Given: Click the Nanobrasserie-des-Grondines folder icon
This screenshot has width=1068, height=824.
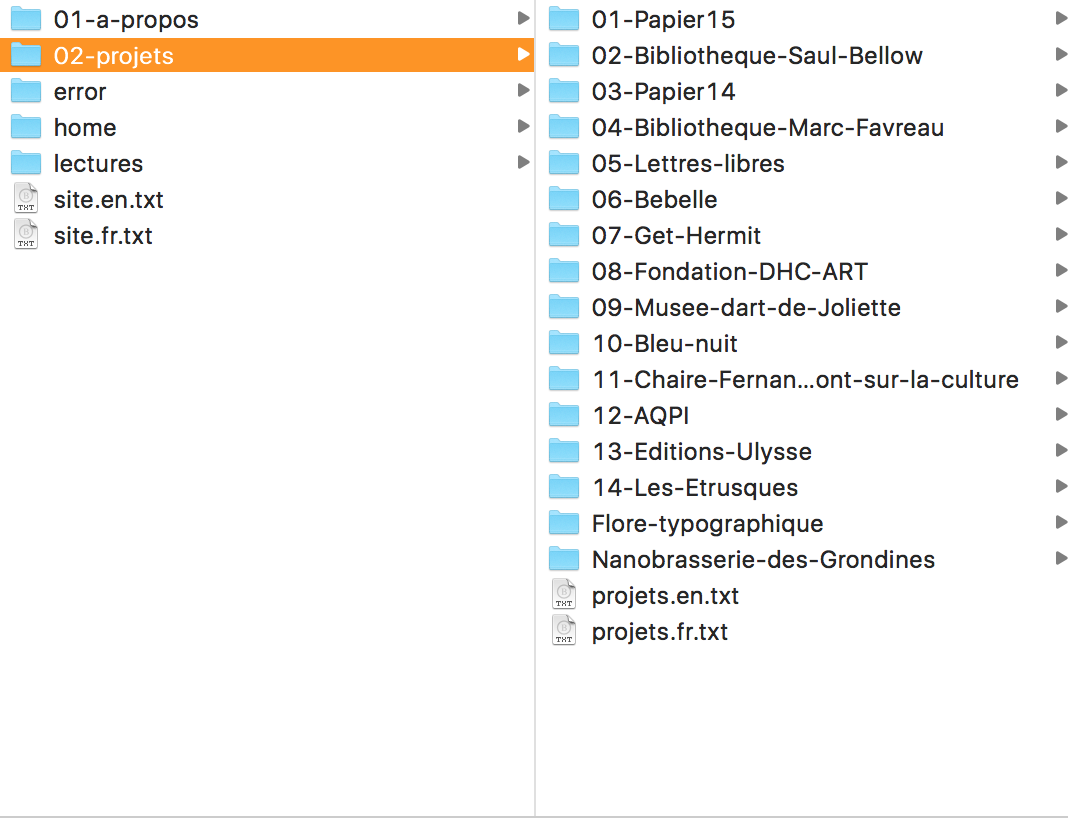Looking at the screenshot, I should tap(564, 560).
